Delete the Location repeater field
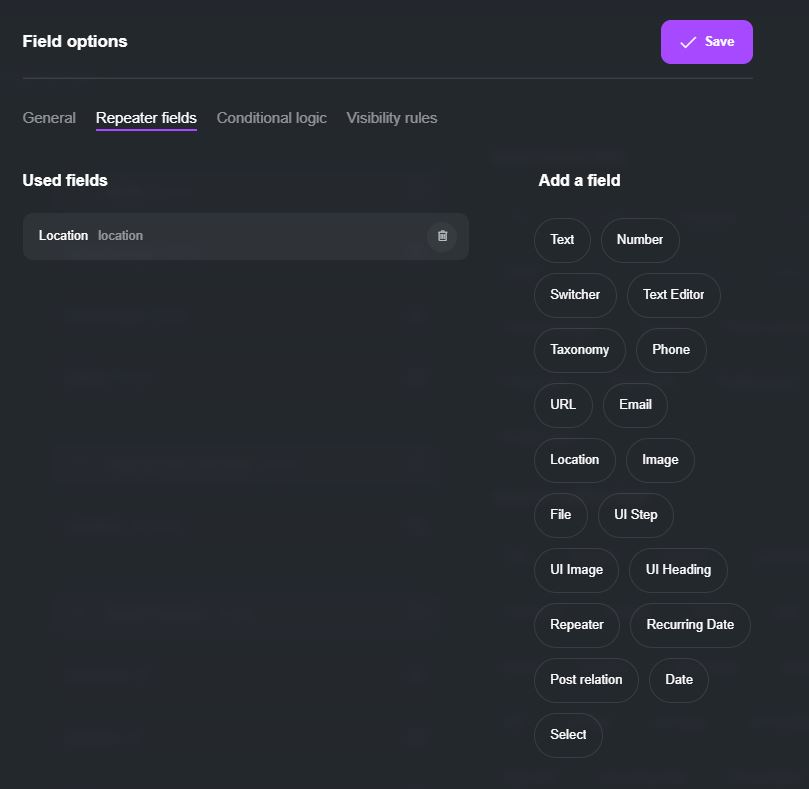The height and width of the screenshot is (789, 809). 441,236
